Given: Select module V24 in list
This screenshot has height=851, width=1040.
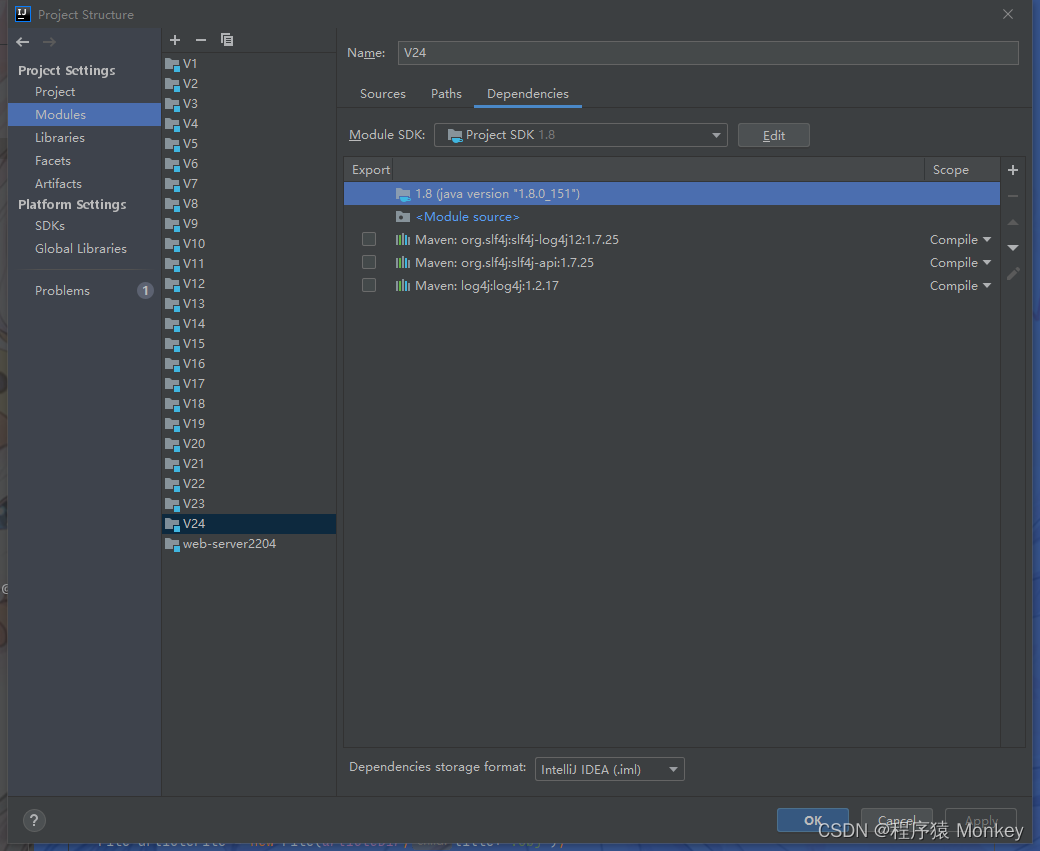Looking at the screenshot, I should pyautogui.click(x=249, y=524).
